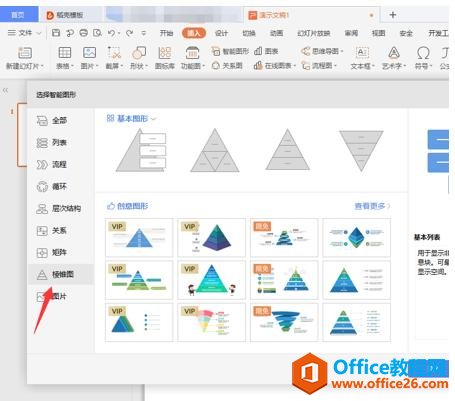
Task: Click the 流程图 flowchart button
Action: (x=319, y=66)
